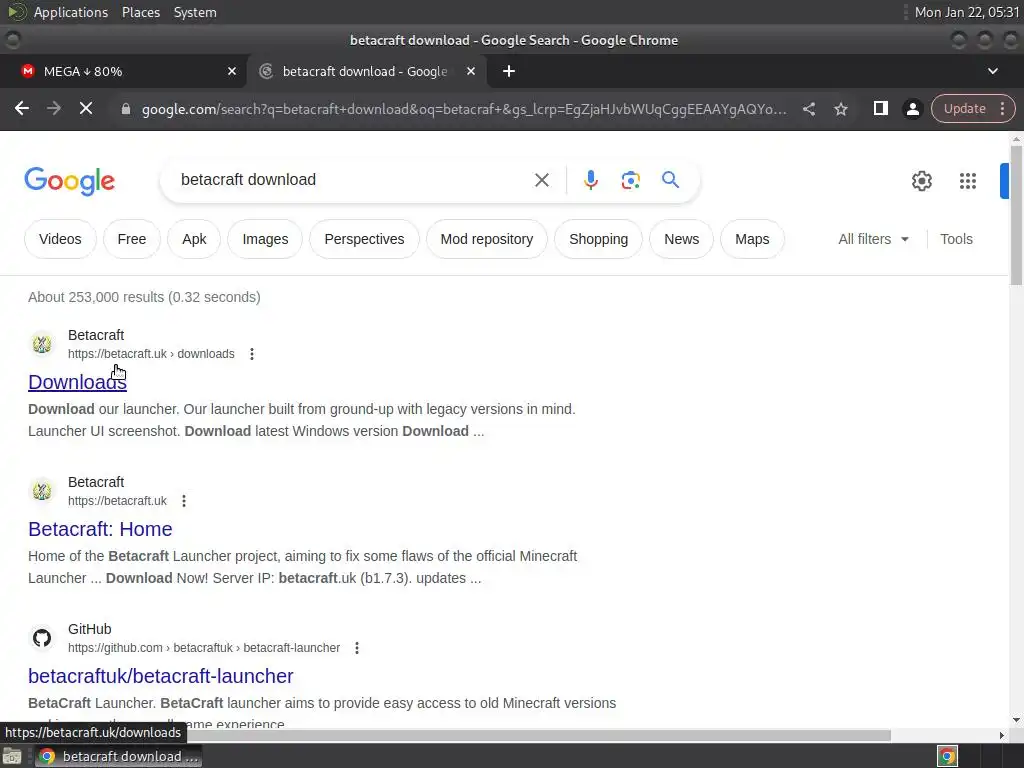Click into the betacraft download search field
Screen dimensions: 1024x768
[349, 180]
